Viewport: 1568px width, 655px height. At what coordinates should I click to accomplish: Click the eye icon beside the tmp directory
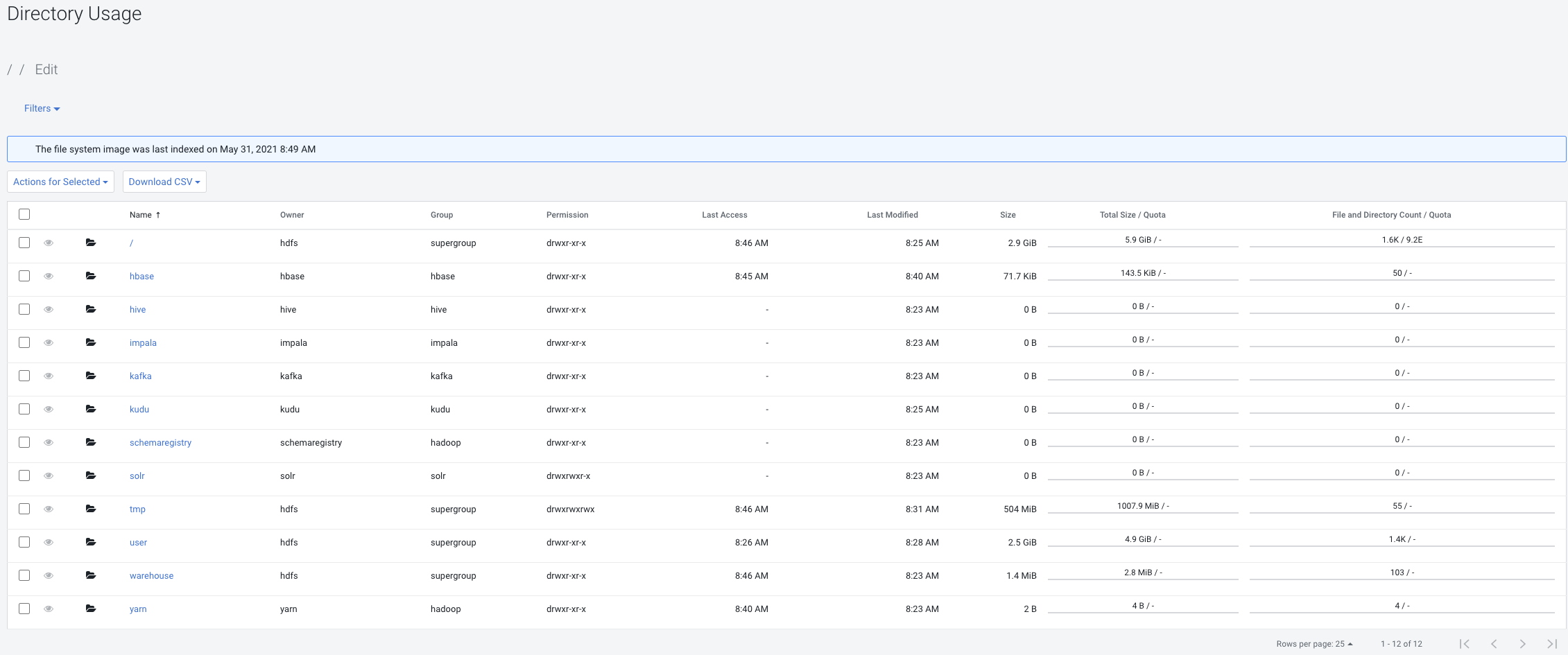49,509
